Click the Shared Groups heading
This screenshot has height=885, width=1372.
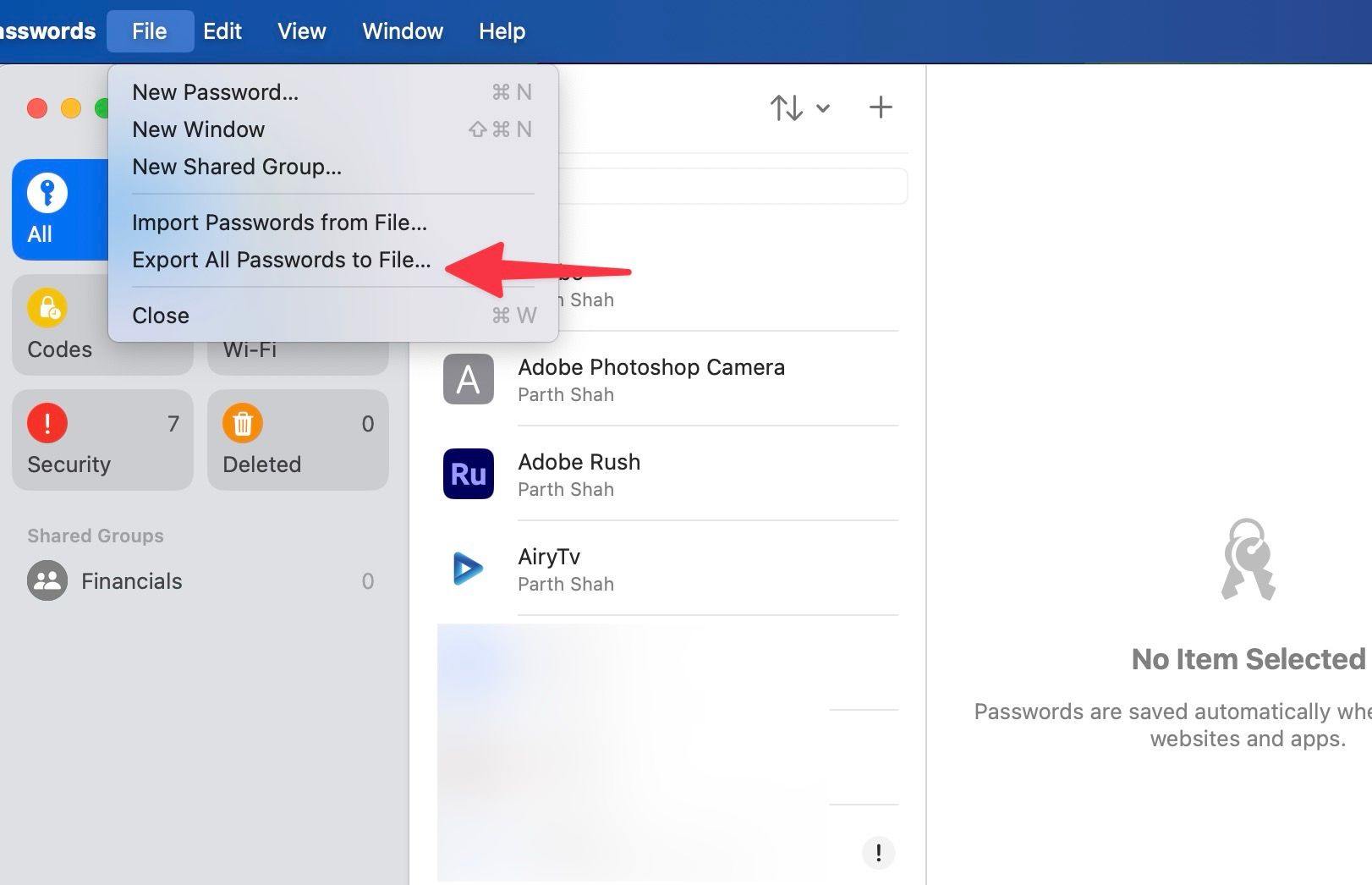click(x=96, y=536)
